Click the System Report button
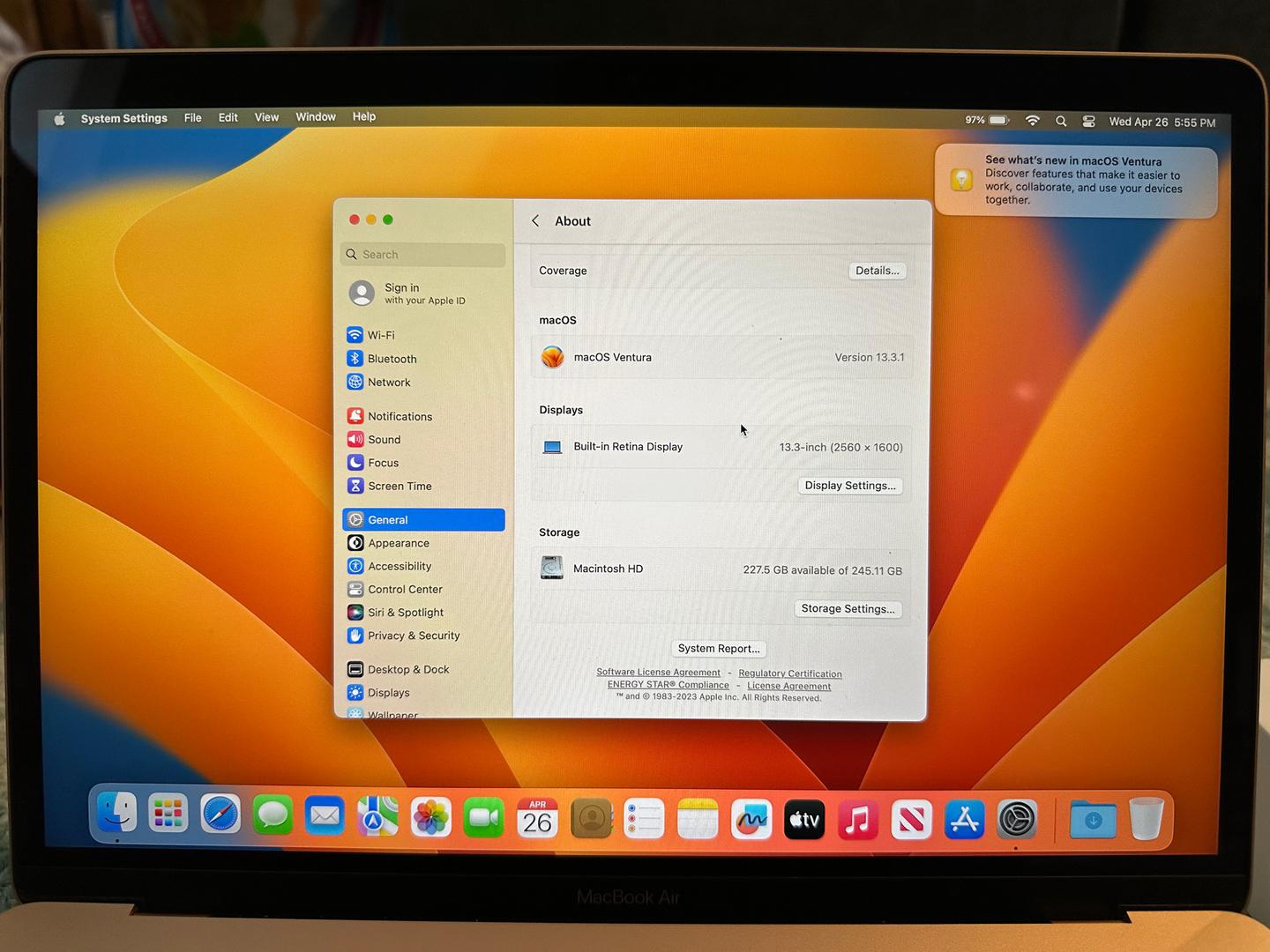The image size is (1270, 952). pos(719,649)
